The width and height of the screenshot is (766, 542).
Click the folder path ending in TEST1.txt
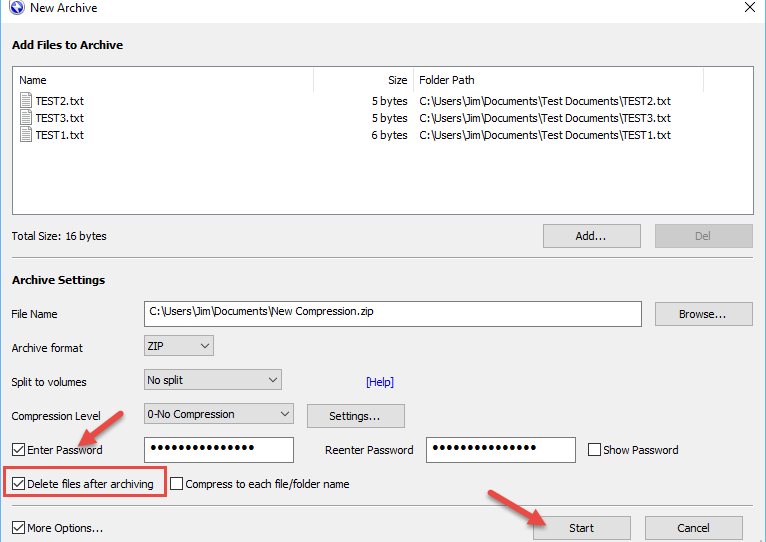545,135
